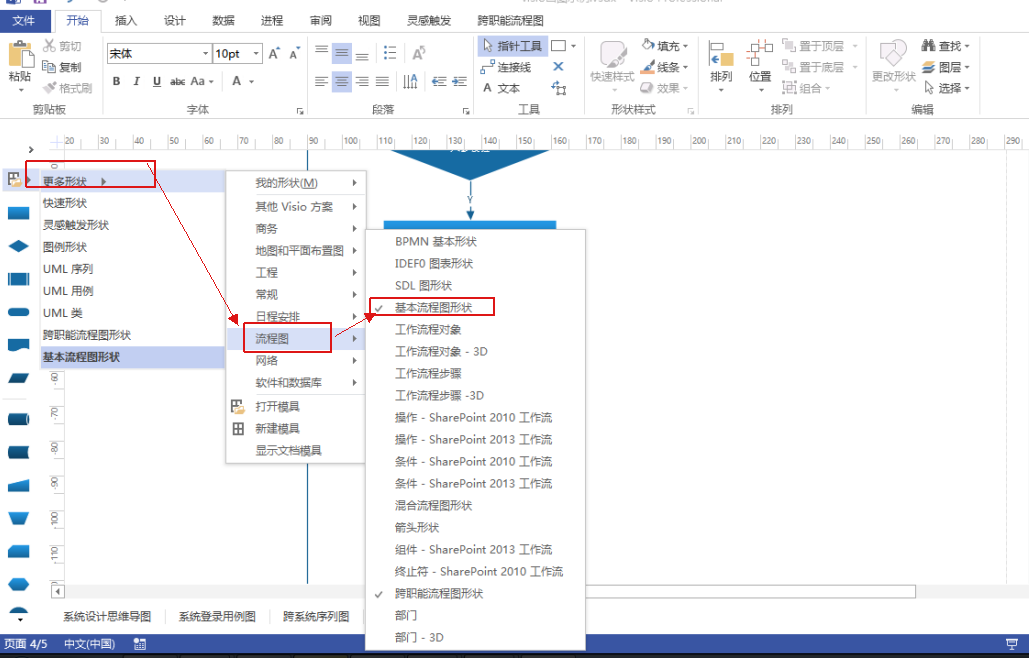Switch to the 视图 View tab

coord(369,20)
